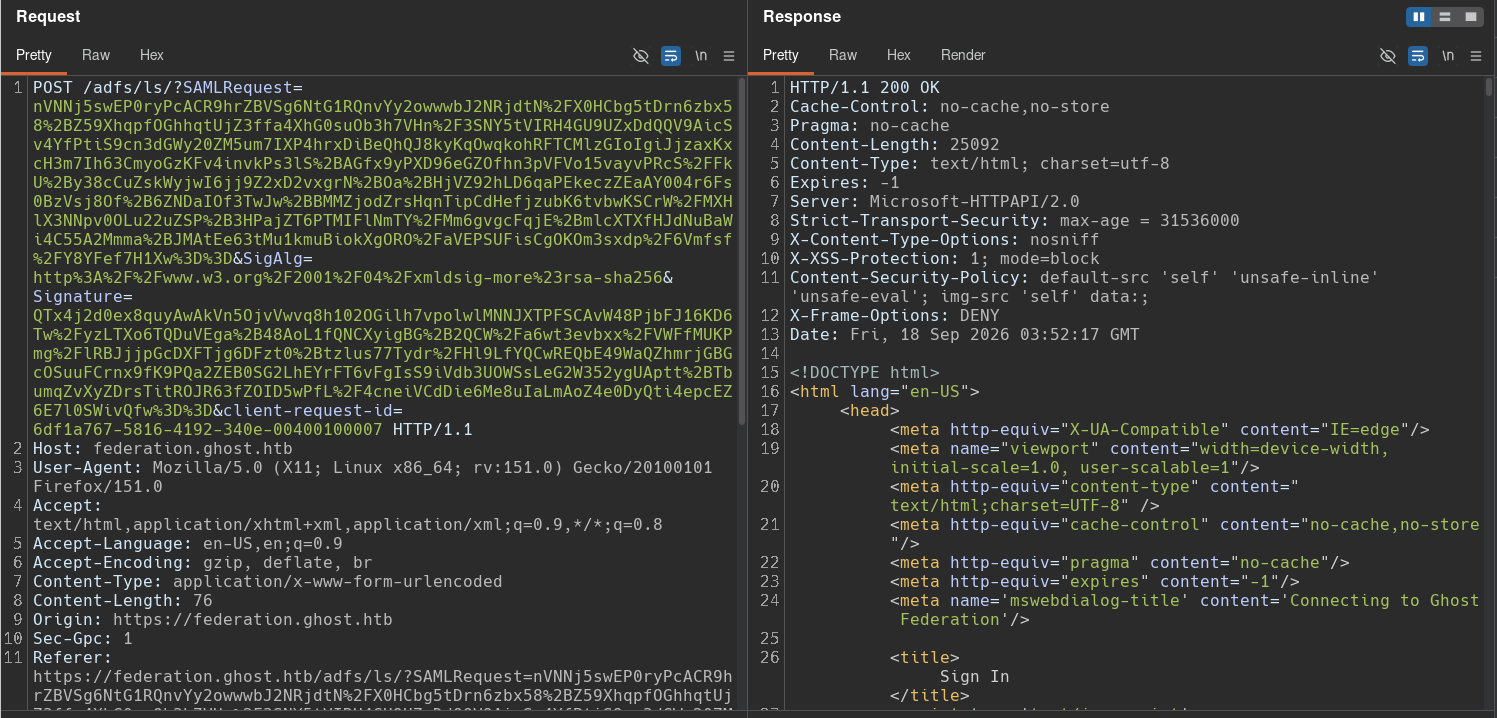Click the Sec-Gpc: 1 header line
The width and height of the screenshot is (1497, 718).
(83, 639)
